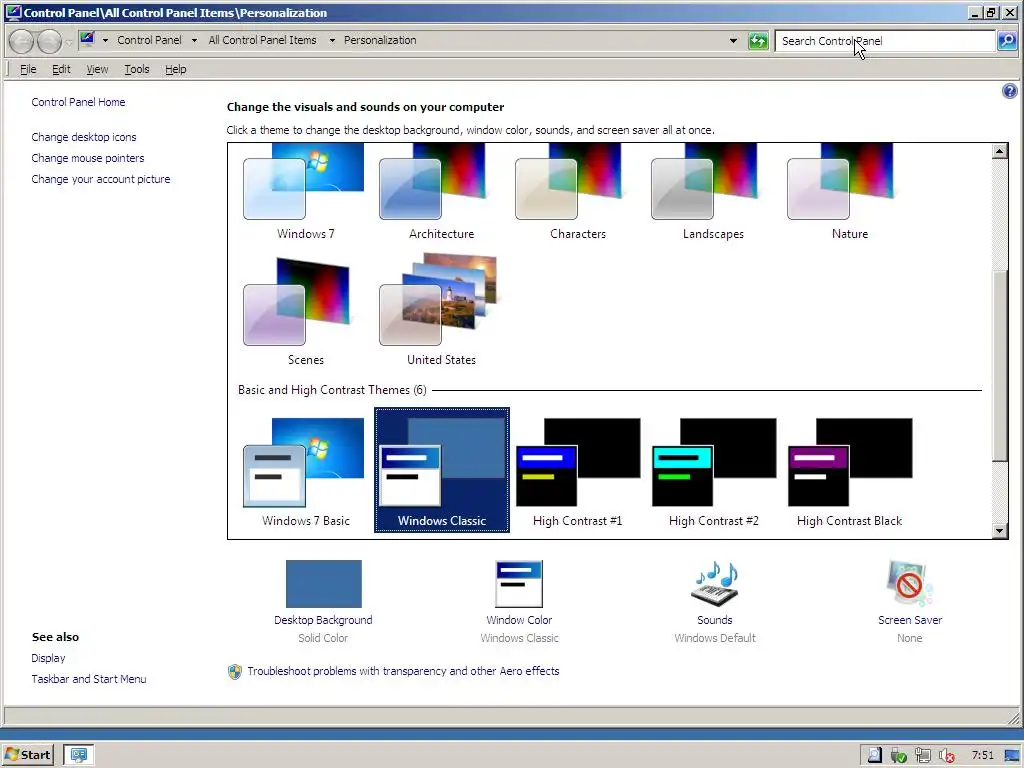1024x768 pixels.
Task: Click the Windows Classic theme
Action: click(x=441, y=471)
